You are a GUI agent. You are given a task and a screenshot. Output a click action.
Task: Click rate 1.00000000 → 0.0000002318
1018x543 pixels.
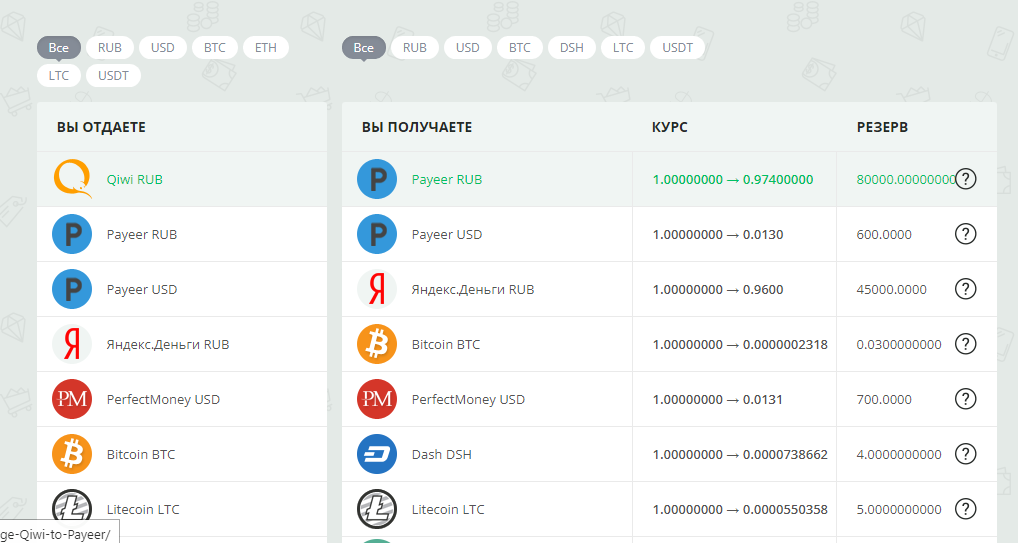pos(740,344)
